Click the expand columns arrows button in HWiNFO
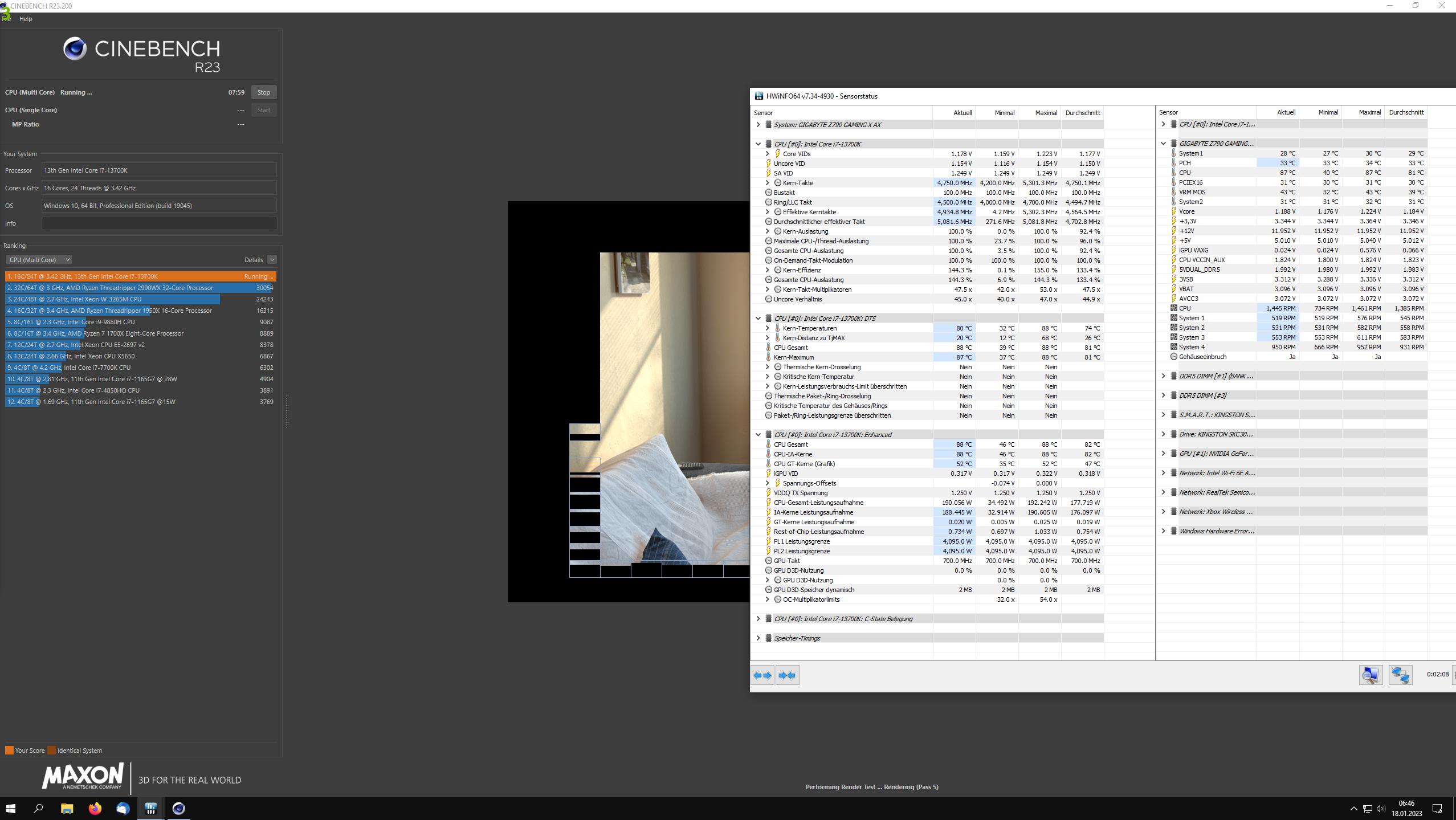 (x=762, y=675)
